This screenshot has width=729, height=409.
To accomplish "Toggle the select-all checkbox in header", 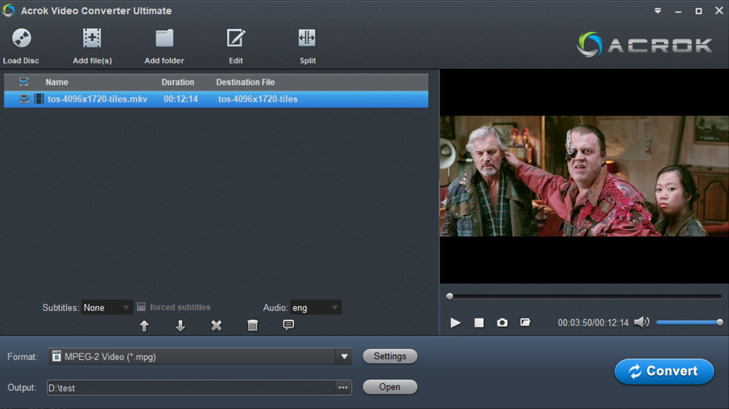I will point(24,82).
